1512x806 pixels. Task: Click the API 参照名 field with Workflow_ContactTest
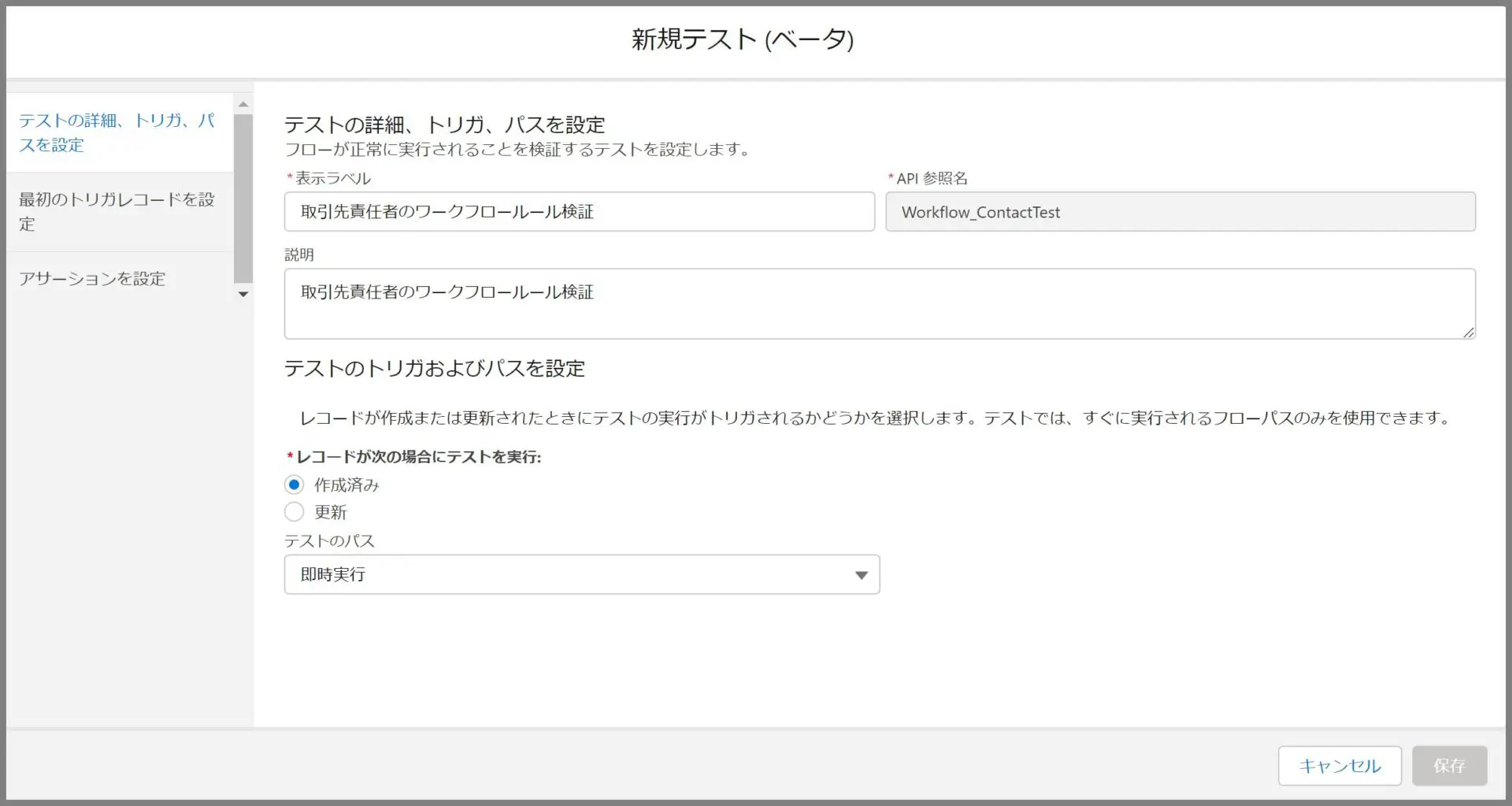[1180, 212]
